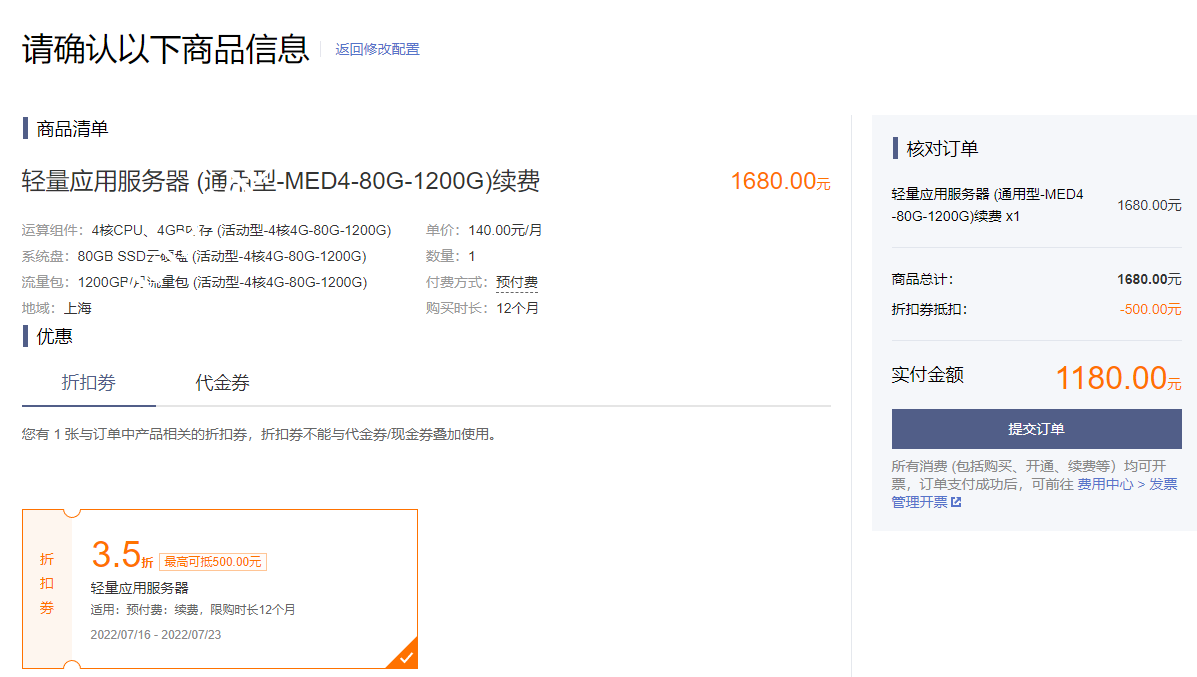Toggle the orange checkmark on the coupon
Viewport: 1197px width, 677px height.
(x=405, y=657)
